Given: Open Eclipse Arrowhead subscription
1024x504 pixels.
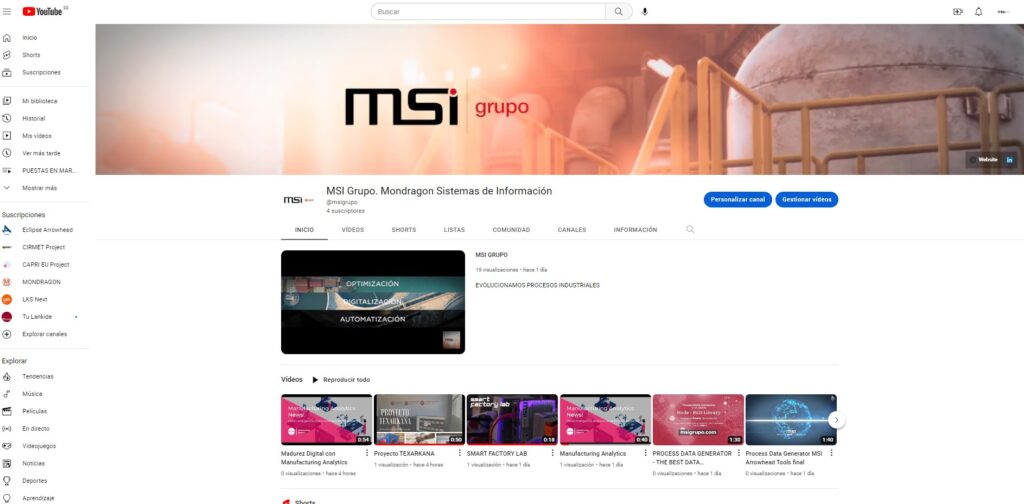Looking at the screenshot, I should coord(47,230).
